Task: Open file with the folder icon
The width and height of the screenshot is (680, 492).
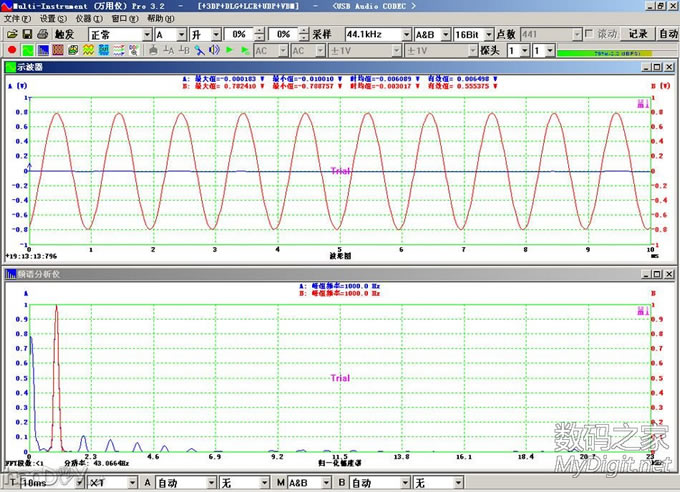Action: 10,34
